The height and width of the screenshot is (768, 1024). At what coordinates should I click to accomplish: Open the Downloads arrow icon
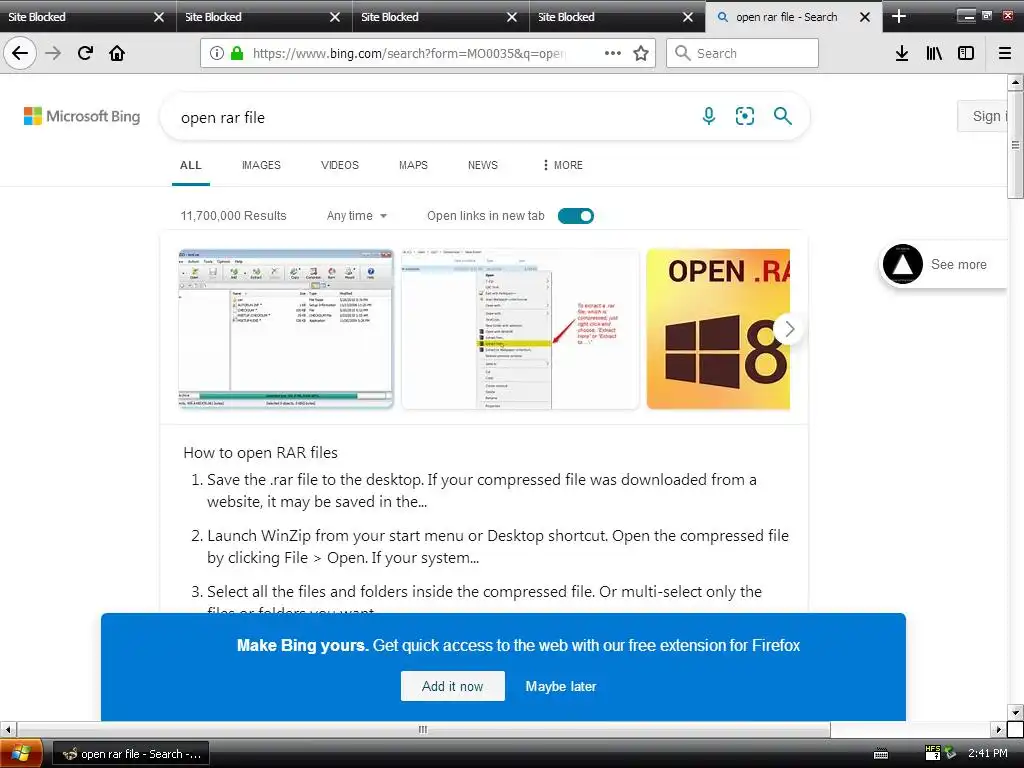pos(902,53)
